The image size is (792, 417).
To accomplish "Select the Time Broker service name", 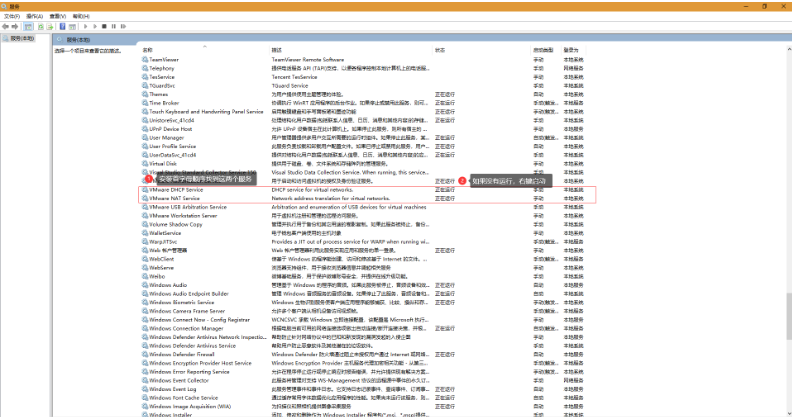I will click(164, 103).
